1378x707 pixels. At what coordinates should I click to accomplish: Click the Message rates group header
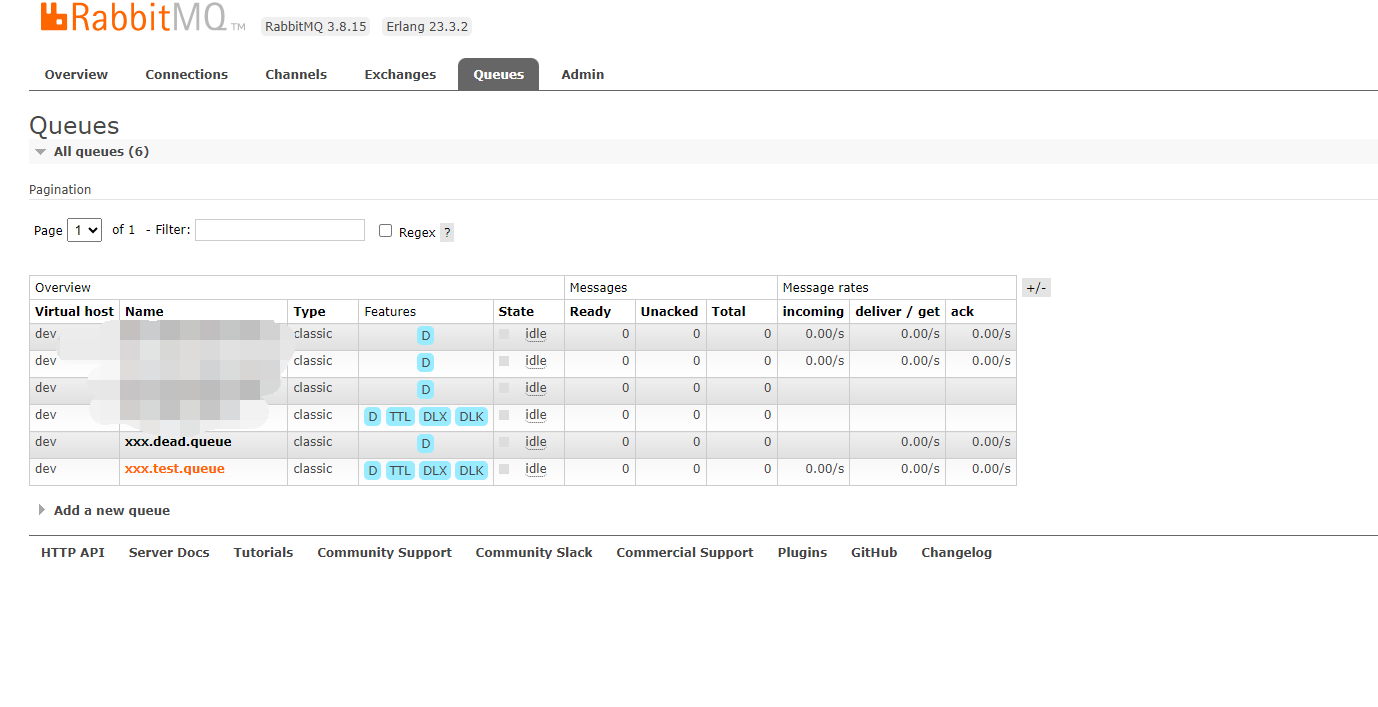point(826,288)
